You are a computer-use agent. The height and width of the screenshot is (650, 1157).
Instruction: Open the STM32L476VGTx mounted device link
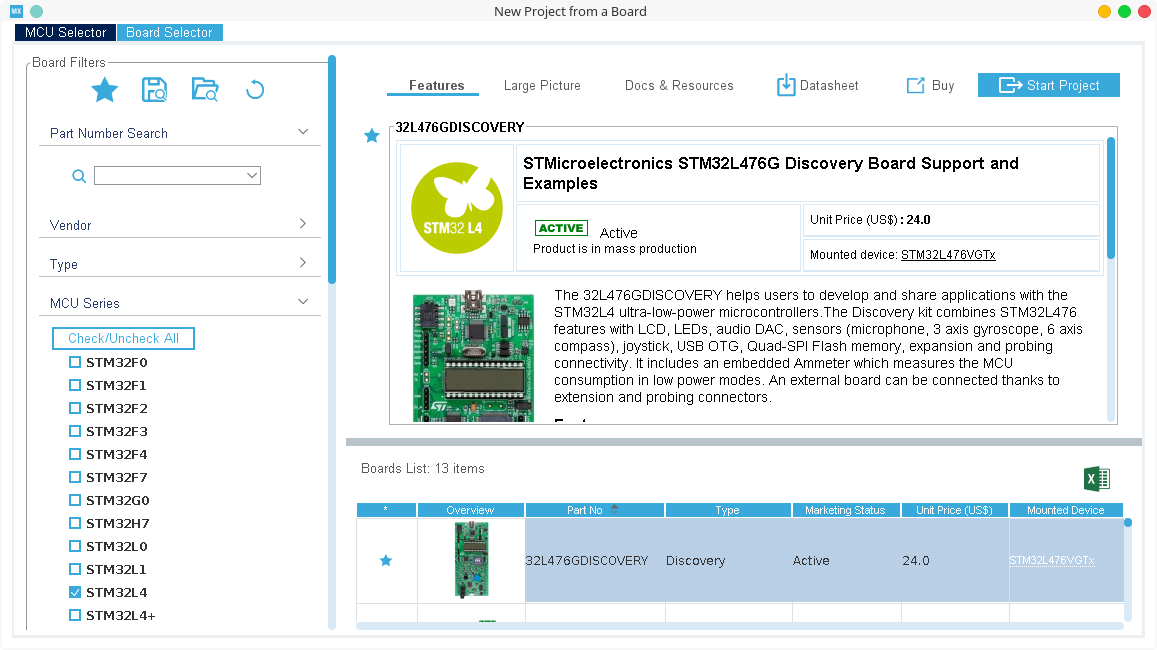pos(948,255)
